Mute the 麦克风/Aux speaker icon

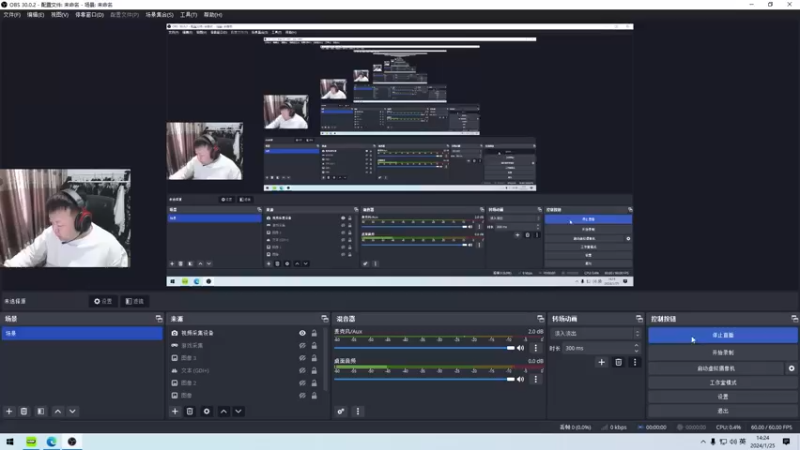(x=520, y=348)
